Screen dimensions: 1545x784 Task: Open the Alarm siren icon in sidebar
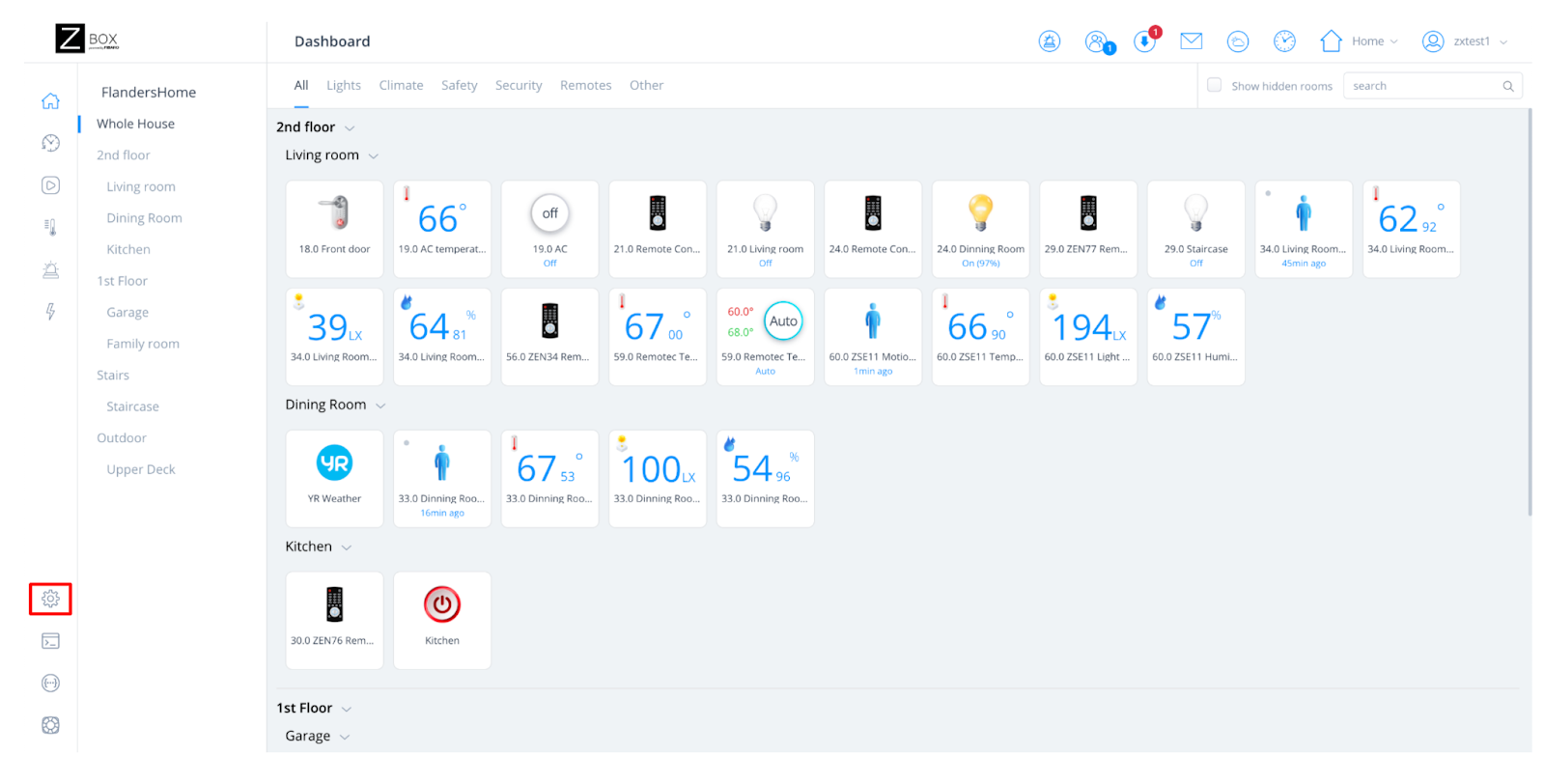coord(50,269)
